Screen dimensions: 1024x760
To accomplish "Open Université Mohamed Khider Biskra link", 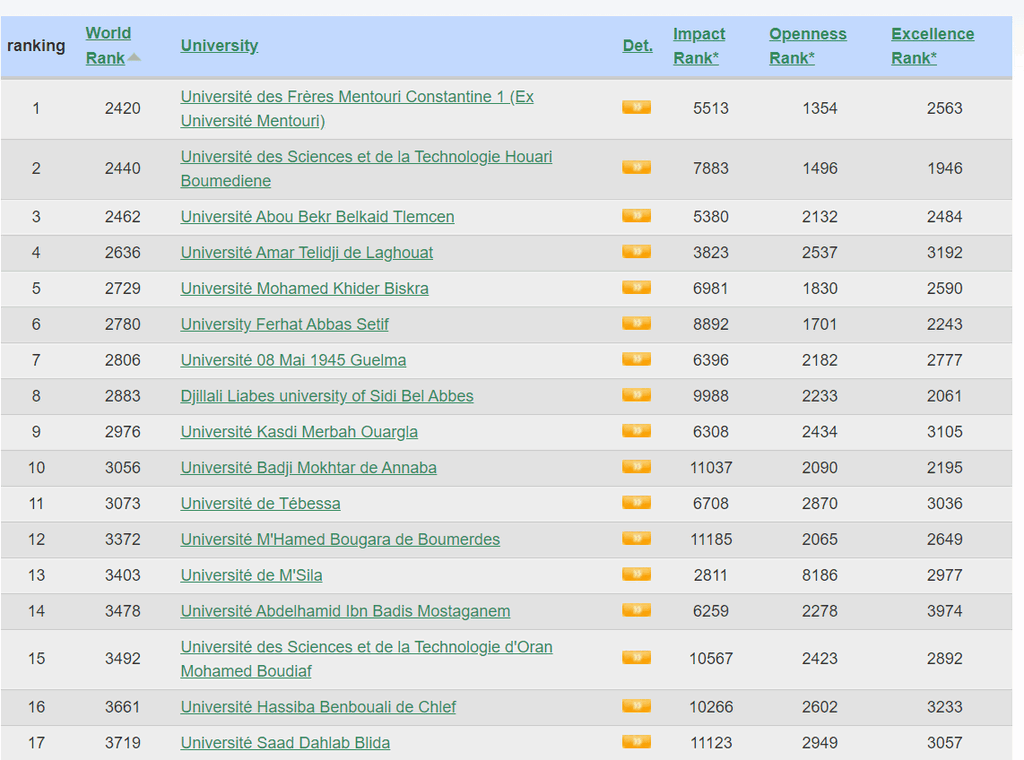I will (304, 289).
